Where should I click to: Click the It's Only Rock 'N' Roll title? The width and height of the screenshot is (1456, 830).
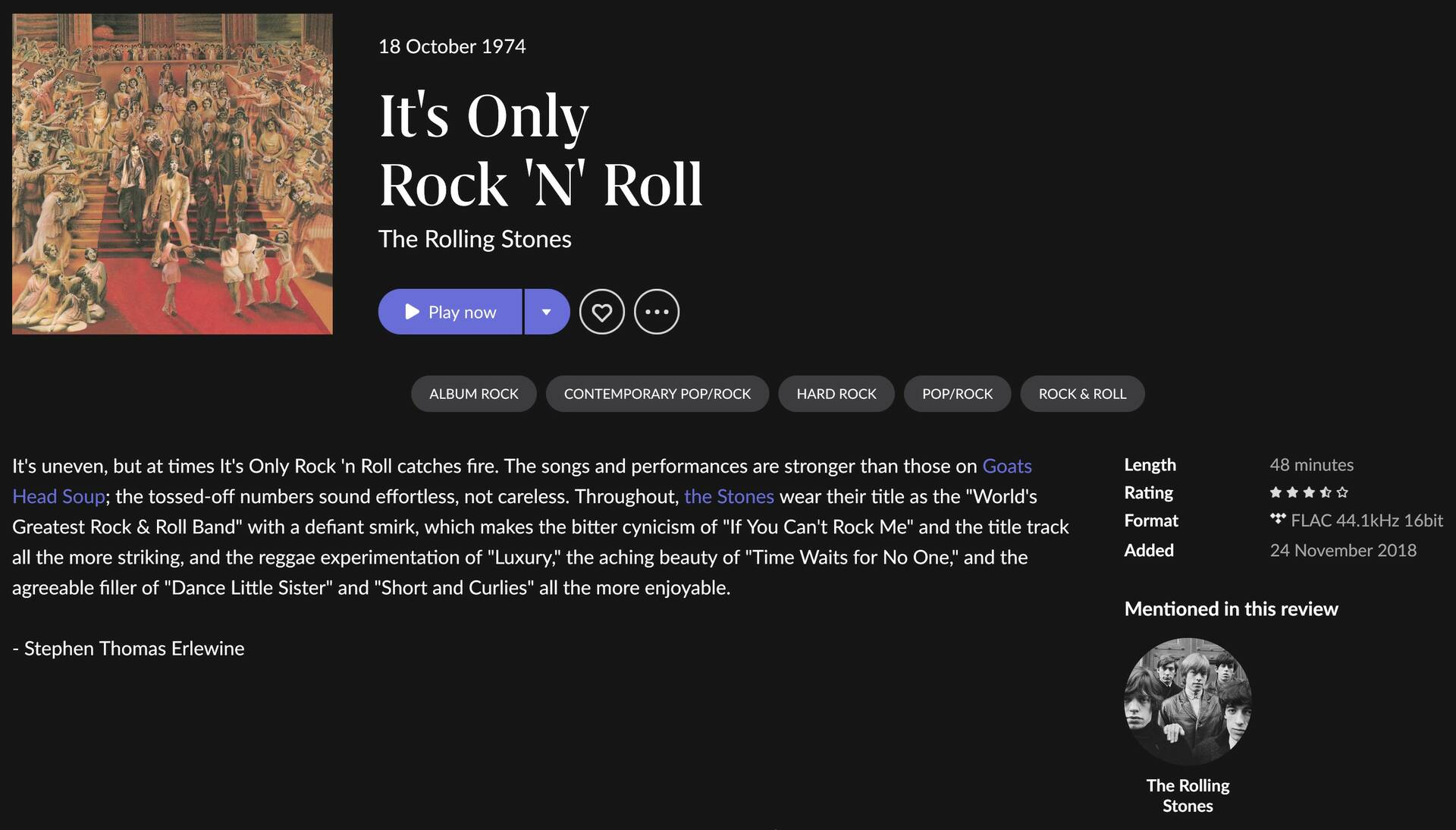pos(541,149)
